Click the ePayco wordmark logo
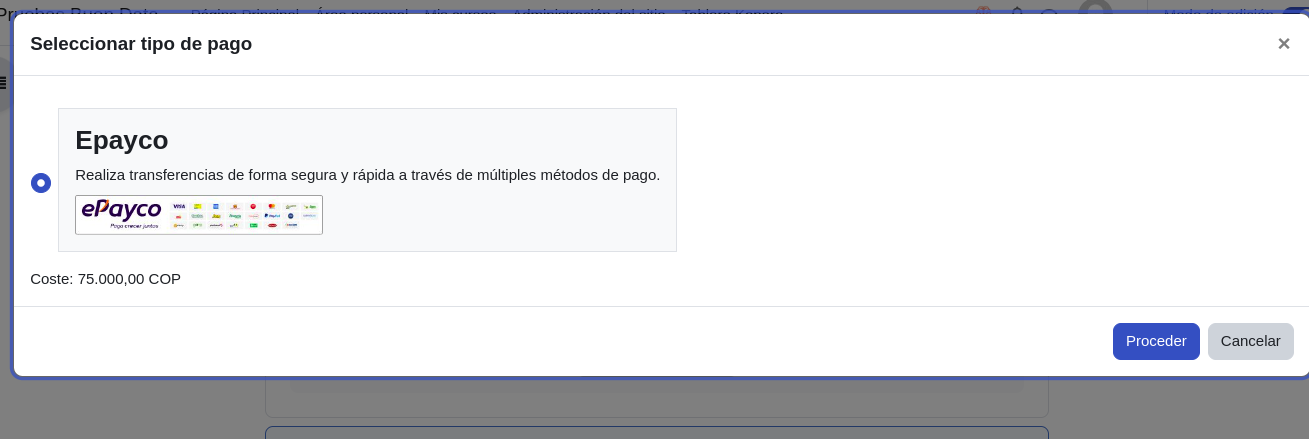This screenshot has width=1309, height=439. pyautogui.click(x=121, y=209)
